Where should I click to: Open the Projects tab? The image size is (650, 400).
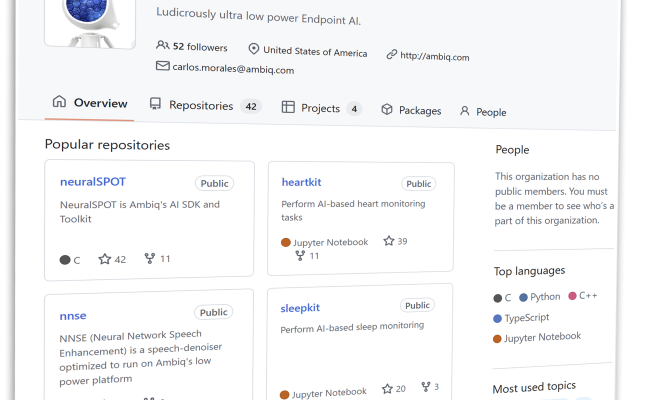coord(320,108)
